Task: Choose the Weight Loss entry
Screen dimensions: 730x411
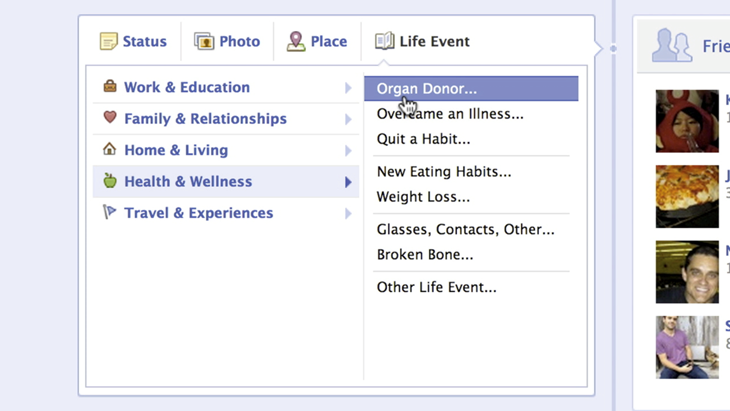Action: coord(423,197)
